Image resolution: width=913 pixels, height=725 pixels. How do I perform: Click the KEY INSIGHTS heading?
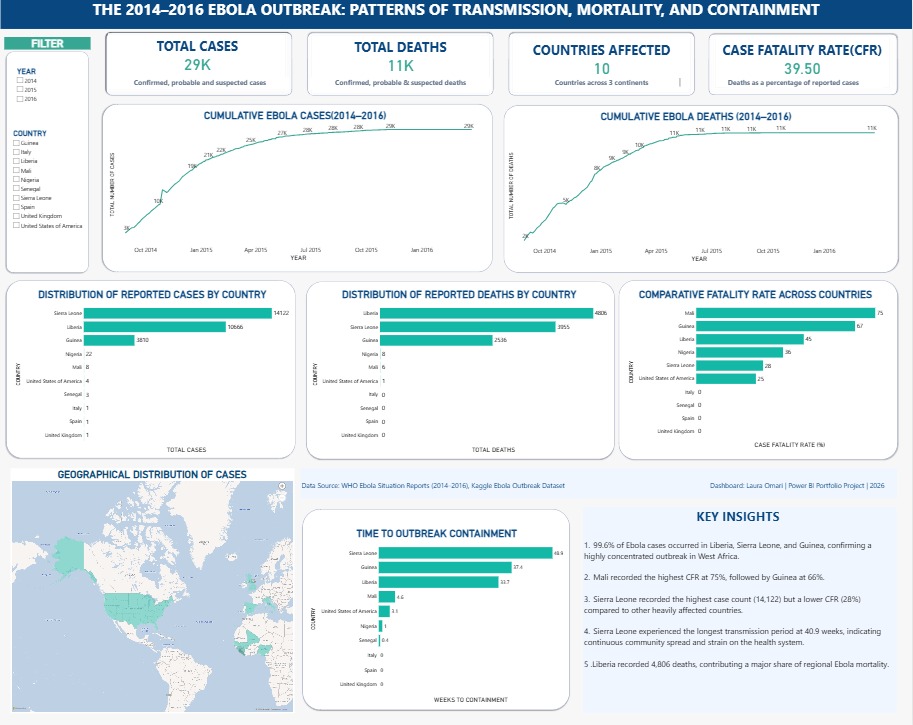(738, 517)
